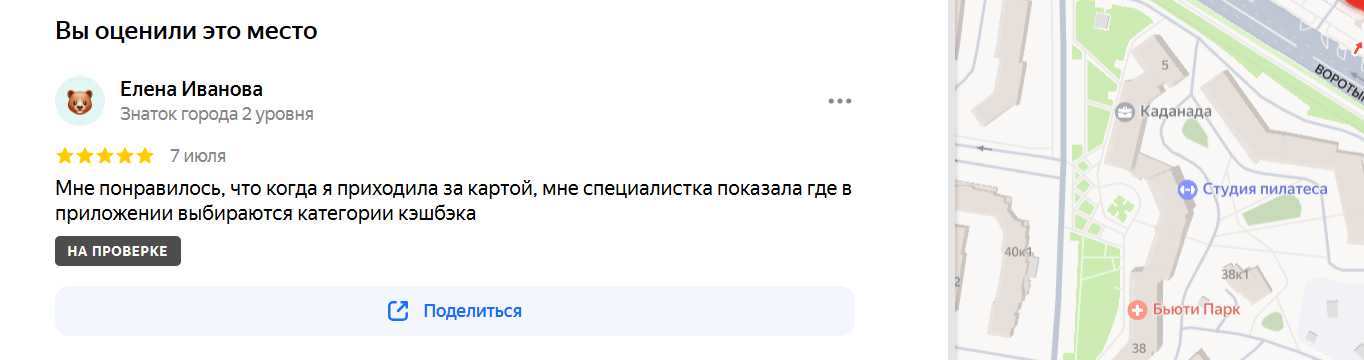Select the Каданада briefcase map icon
Viewport: 1364px width, 360px height.
coord(1124,111)
